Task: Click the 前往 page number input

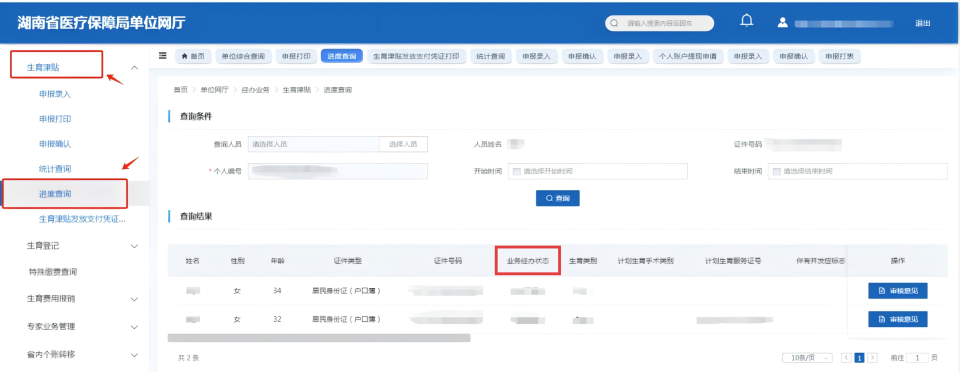Action: (x=918, y=357)
